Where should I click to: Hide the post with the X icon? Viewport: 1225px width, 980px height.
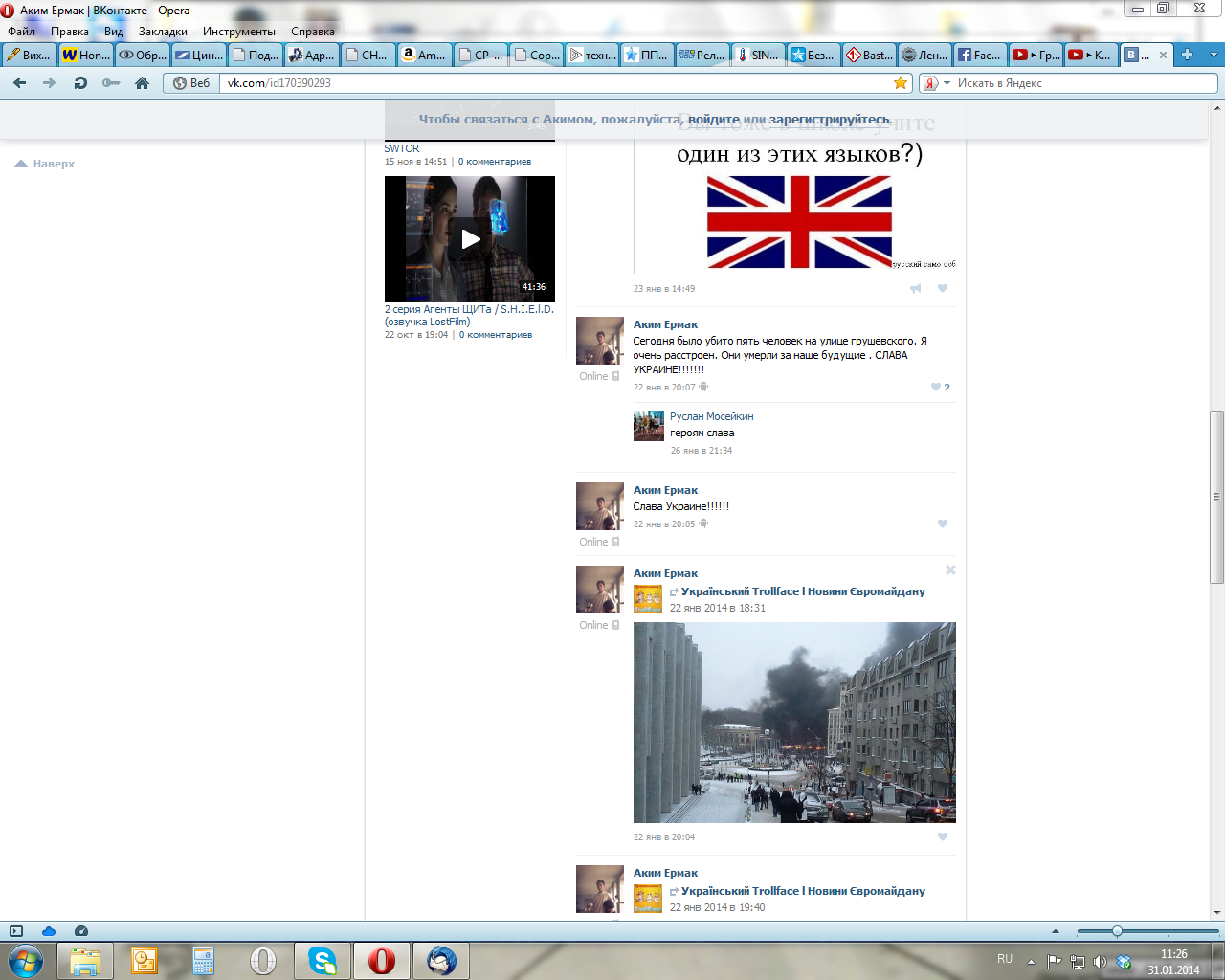950,570
